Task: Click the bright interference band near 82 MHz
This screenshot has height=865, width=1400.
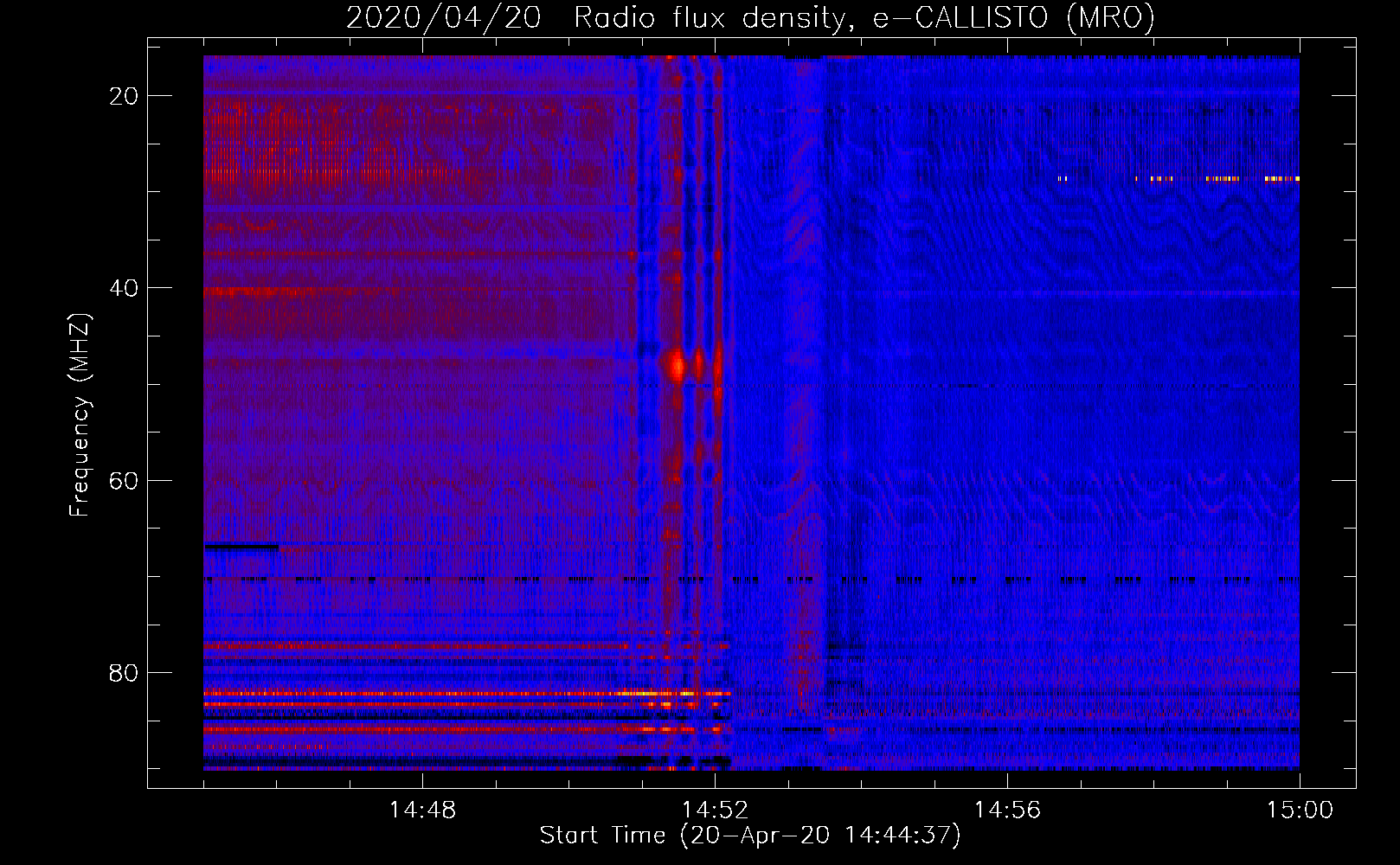Action: point(467,693)
